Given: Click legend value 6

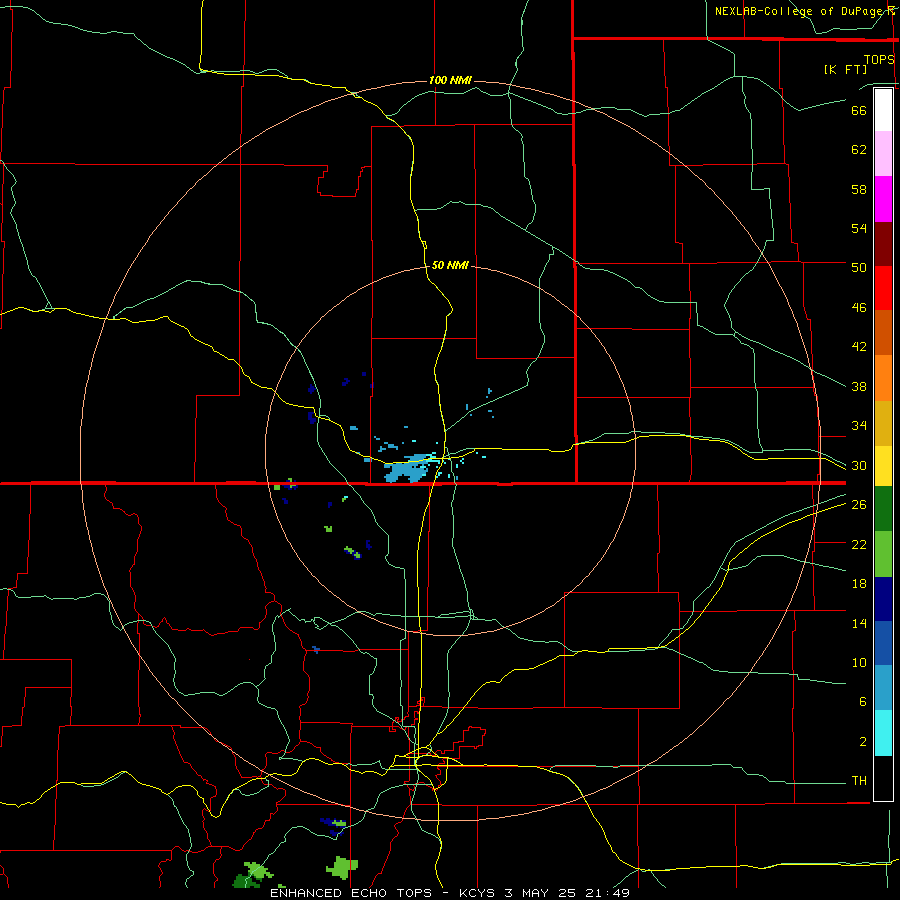Looking at the screenshot, I should coord(863,702).
